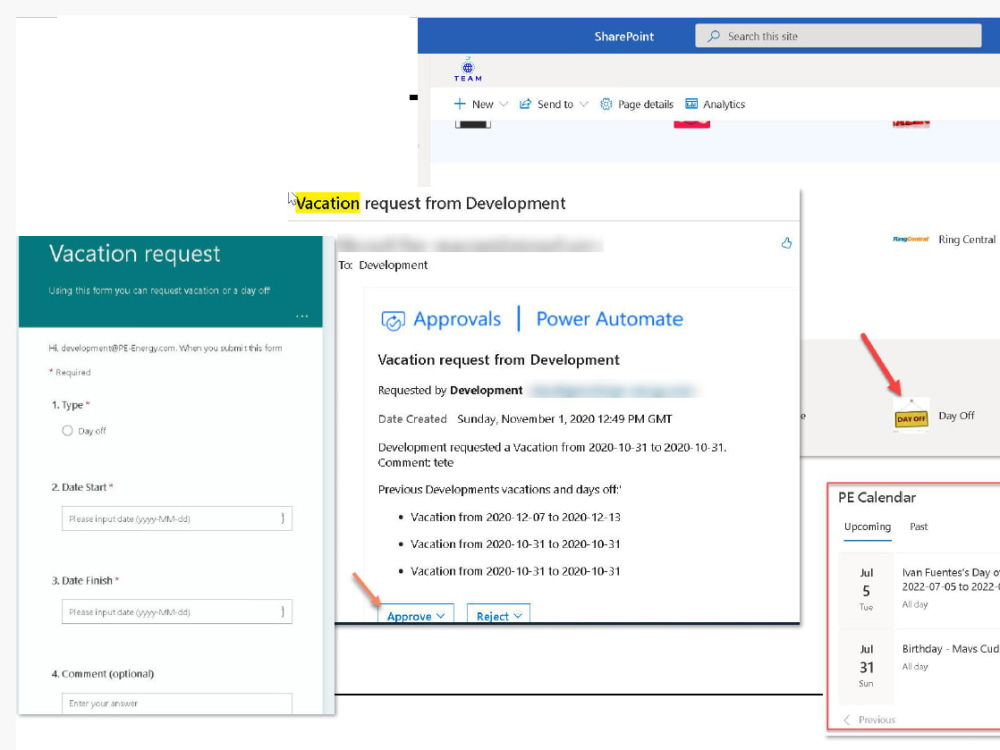This screenshot has height=750, width=1000.
Task: Click the New plus icon
Action: click(x=459, y=103)
